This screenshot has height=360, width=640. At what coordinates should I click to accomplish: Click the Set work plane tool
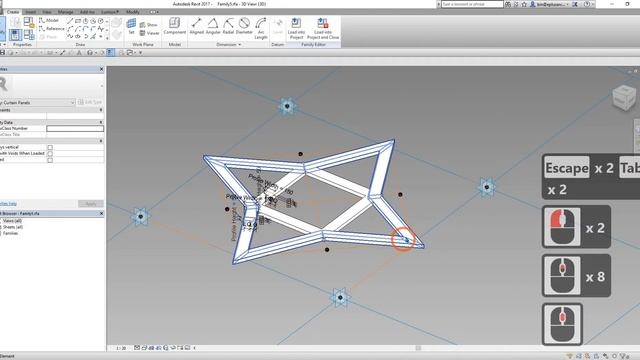pyautogui.click(x=131, y=26)
